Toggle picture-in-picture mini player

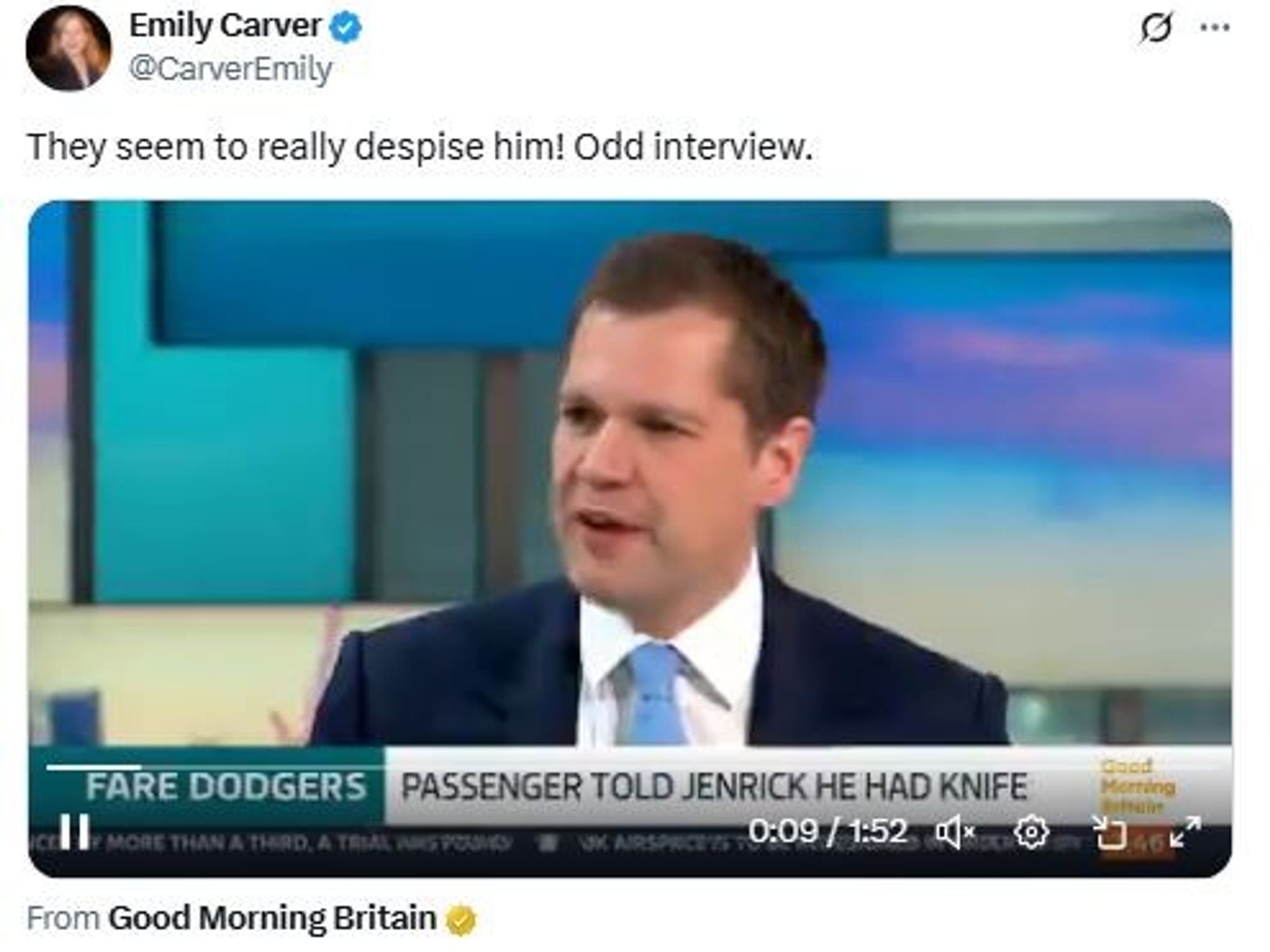point(1109,832)
